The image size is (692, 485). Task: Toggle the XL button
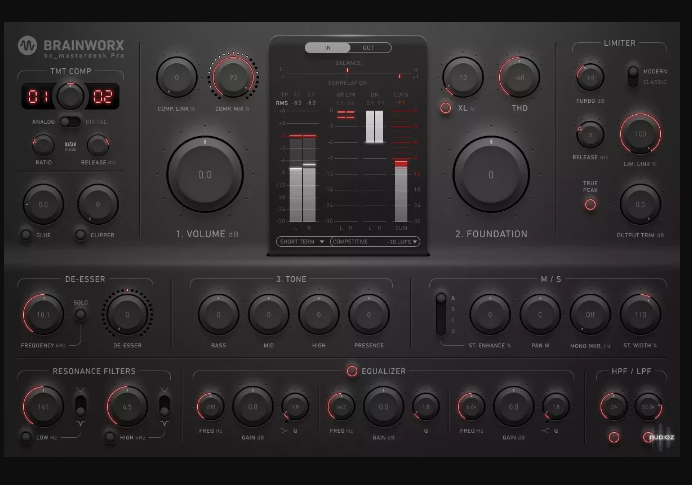click(446, 108)
